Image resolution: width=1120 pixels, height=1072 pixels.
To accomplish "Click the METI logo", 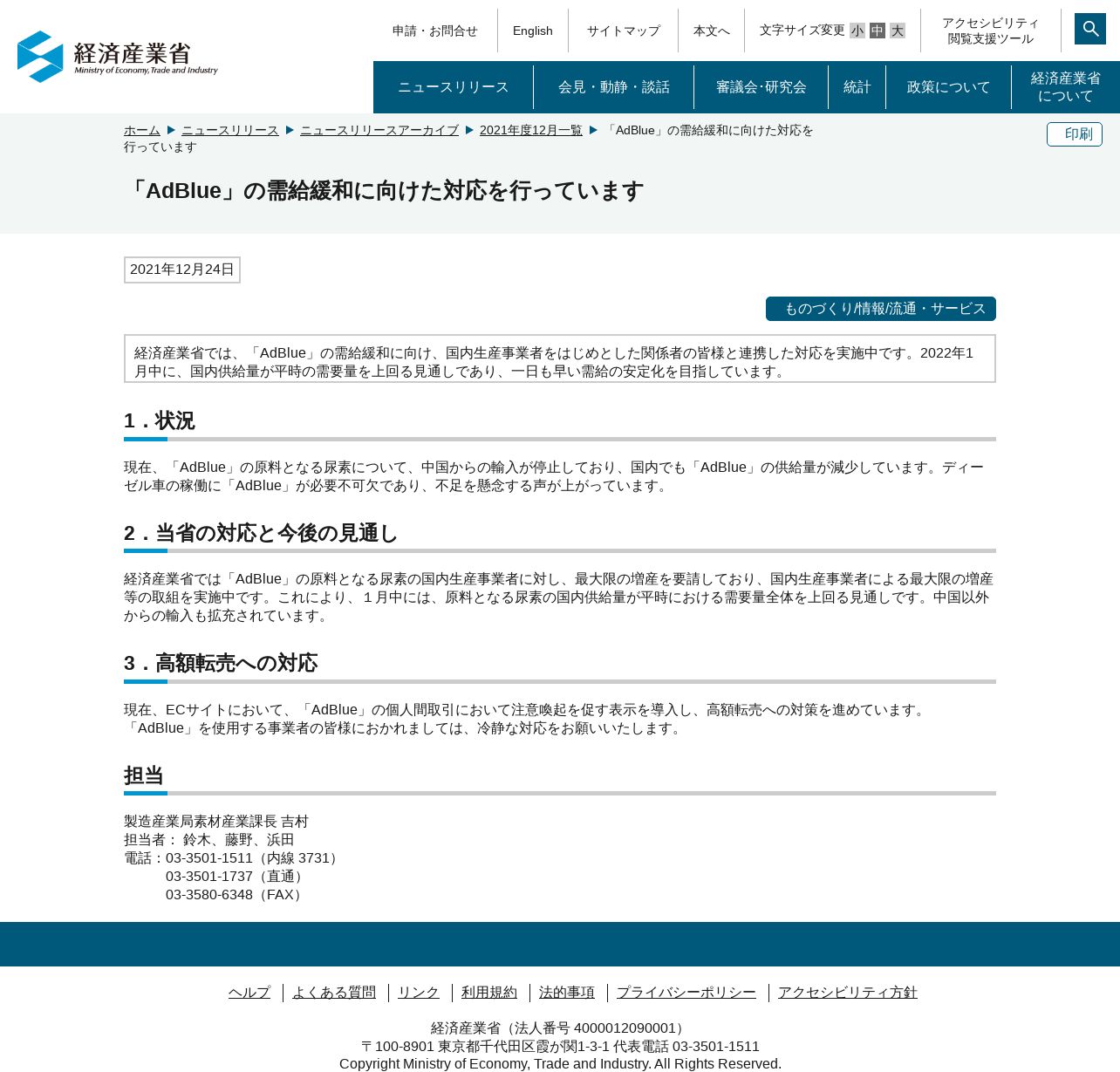I will (118, 57).
